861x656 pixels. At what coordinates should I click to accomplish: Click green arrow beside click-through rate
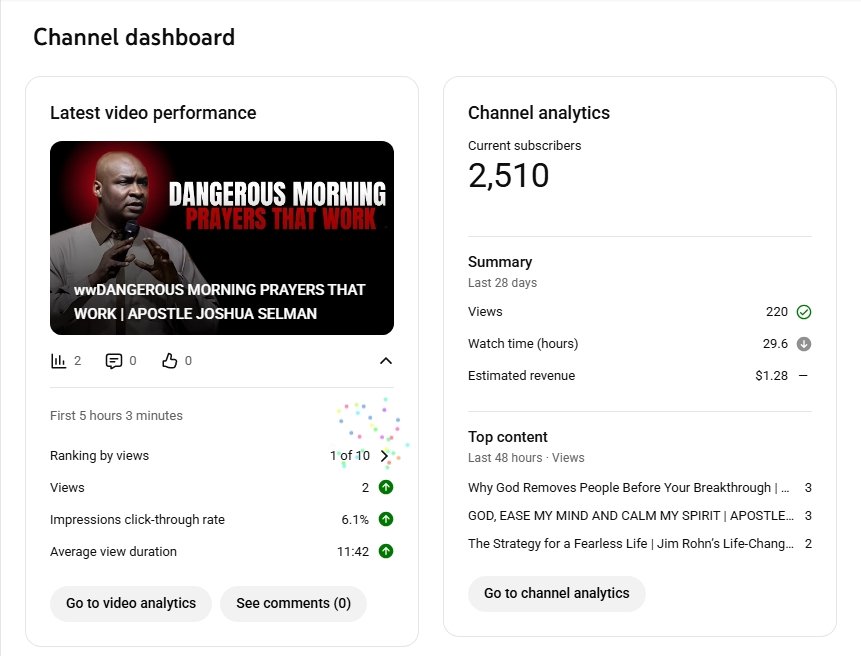386,520
